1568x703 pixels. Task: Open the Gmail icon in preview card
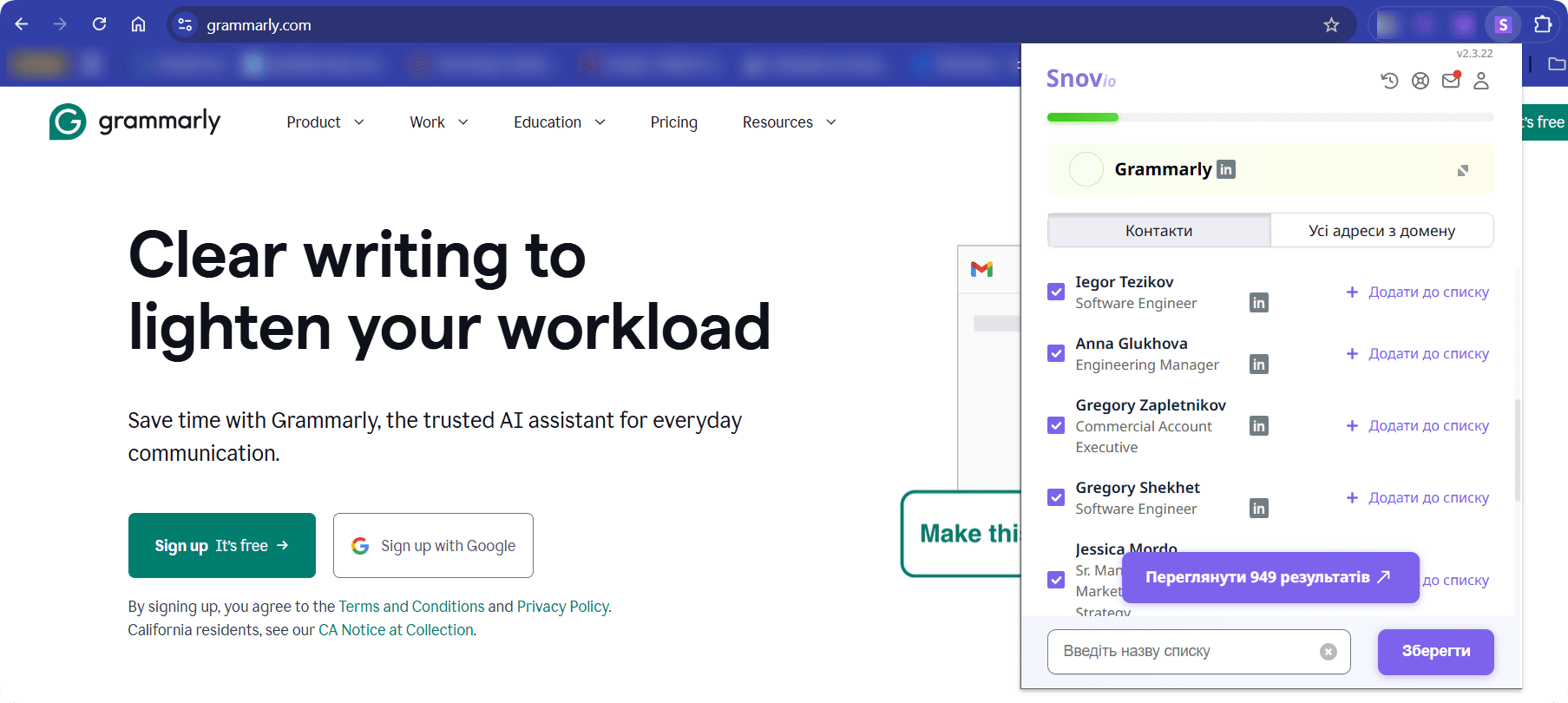[x=981, y=269]
